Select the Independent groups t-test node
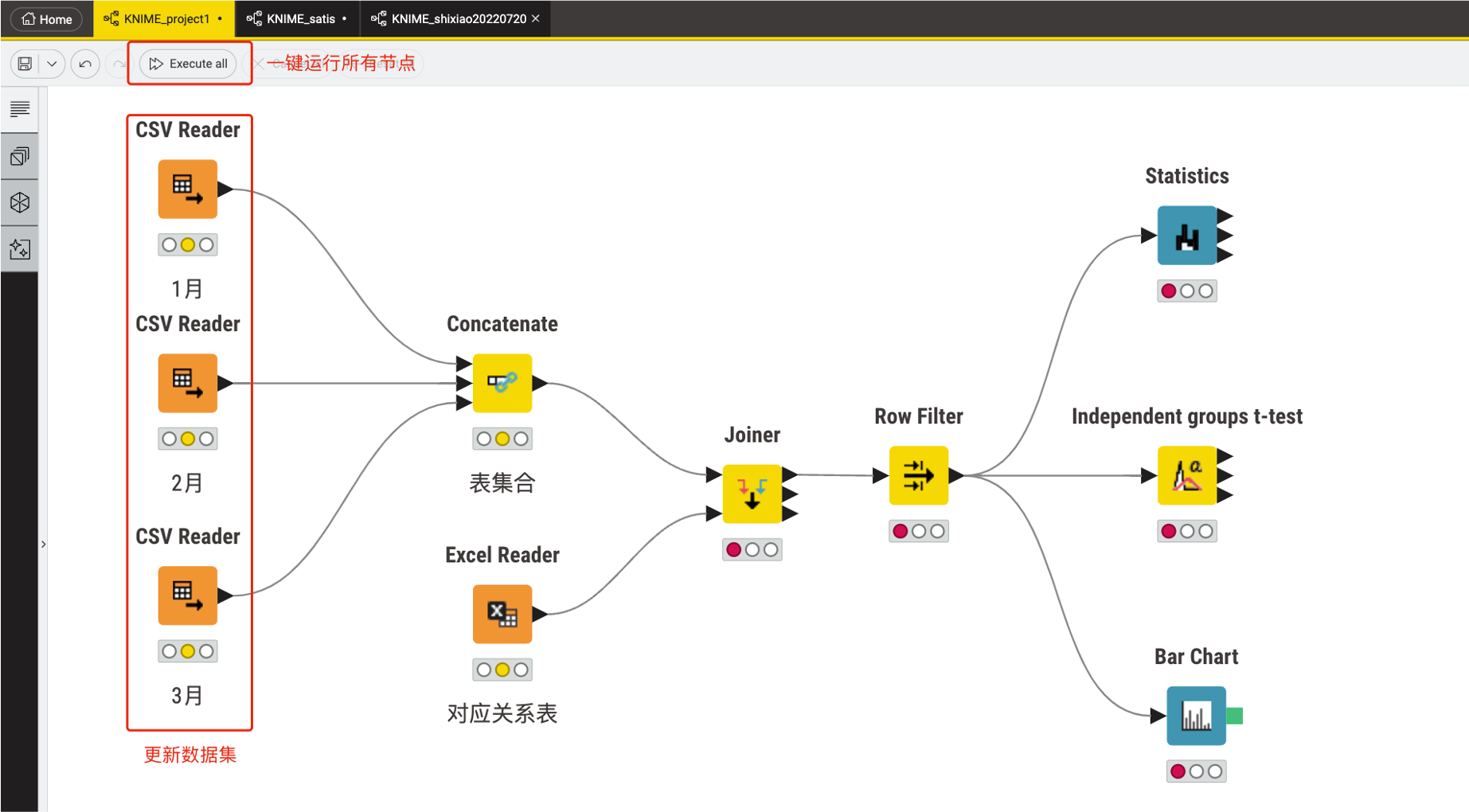 coord(1187,475)
